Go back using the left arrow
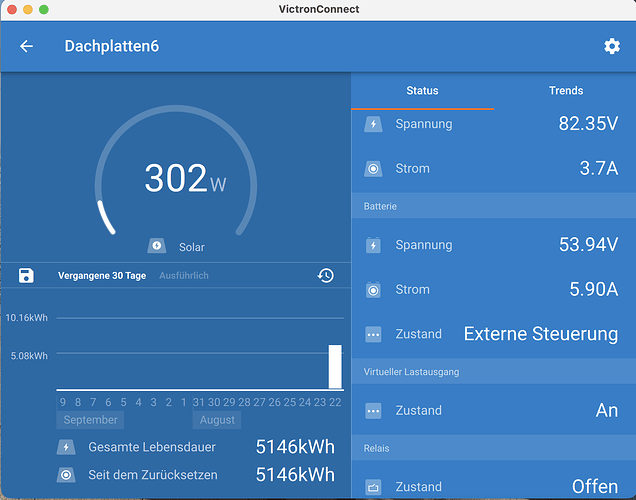Image resolution: width=636 pixels, height=500 pixels. pos(26,46)
